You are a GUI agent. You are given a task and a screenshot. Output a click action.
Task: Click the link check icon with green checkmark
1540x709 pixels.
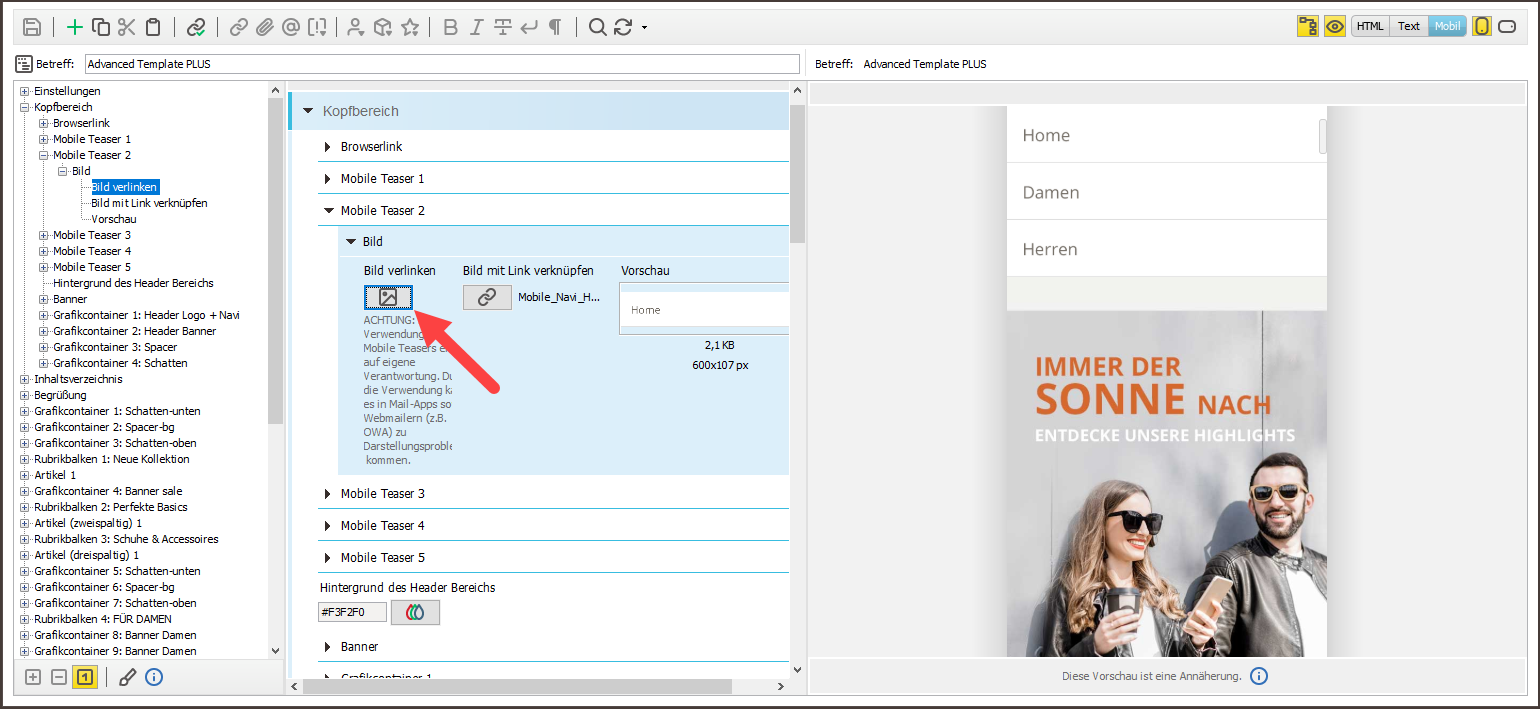(197, 27)
